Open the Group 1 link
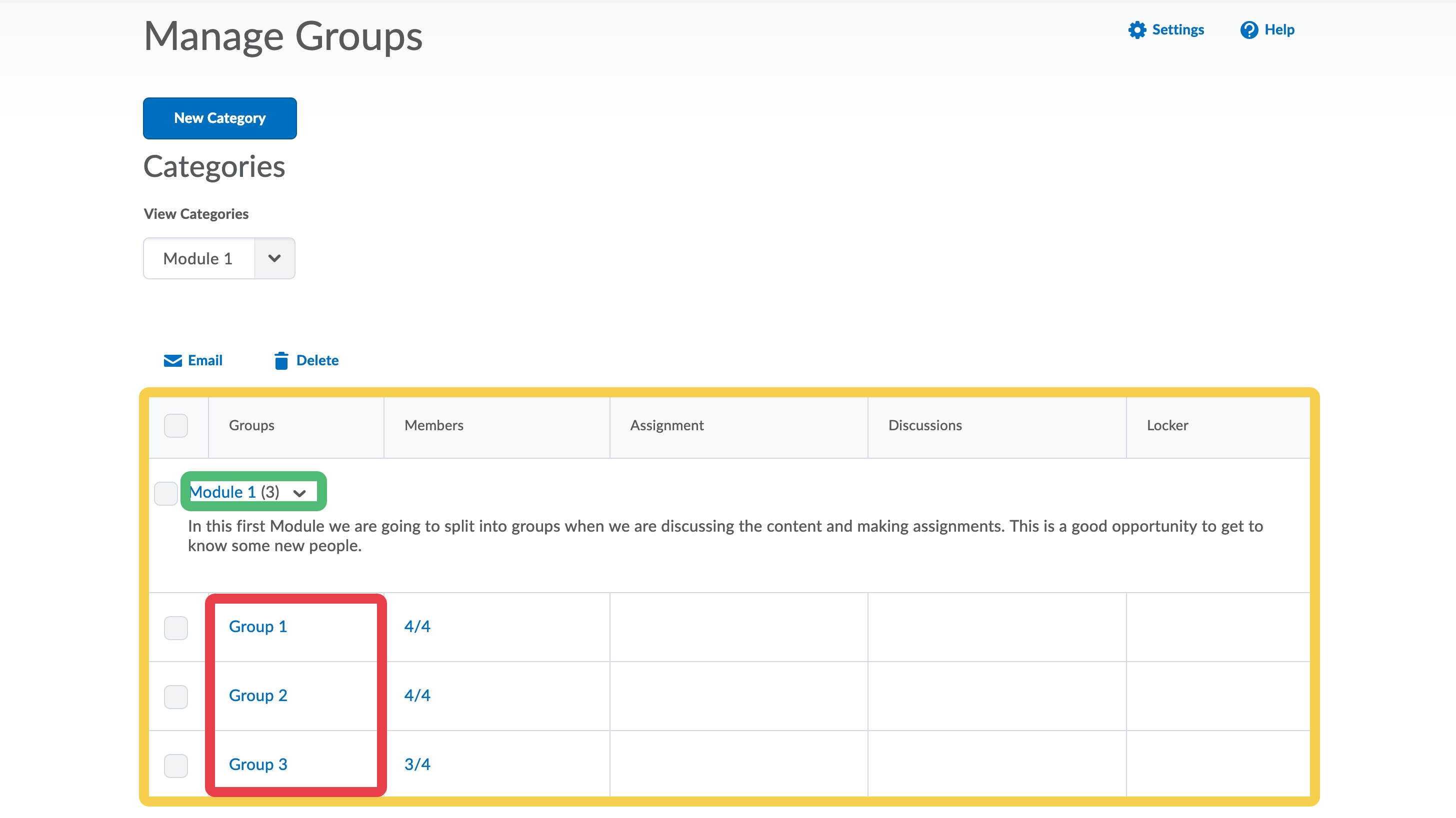Viewport: 1456px width, 818px height. (257, 627)
